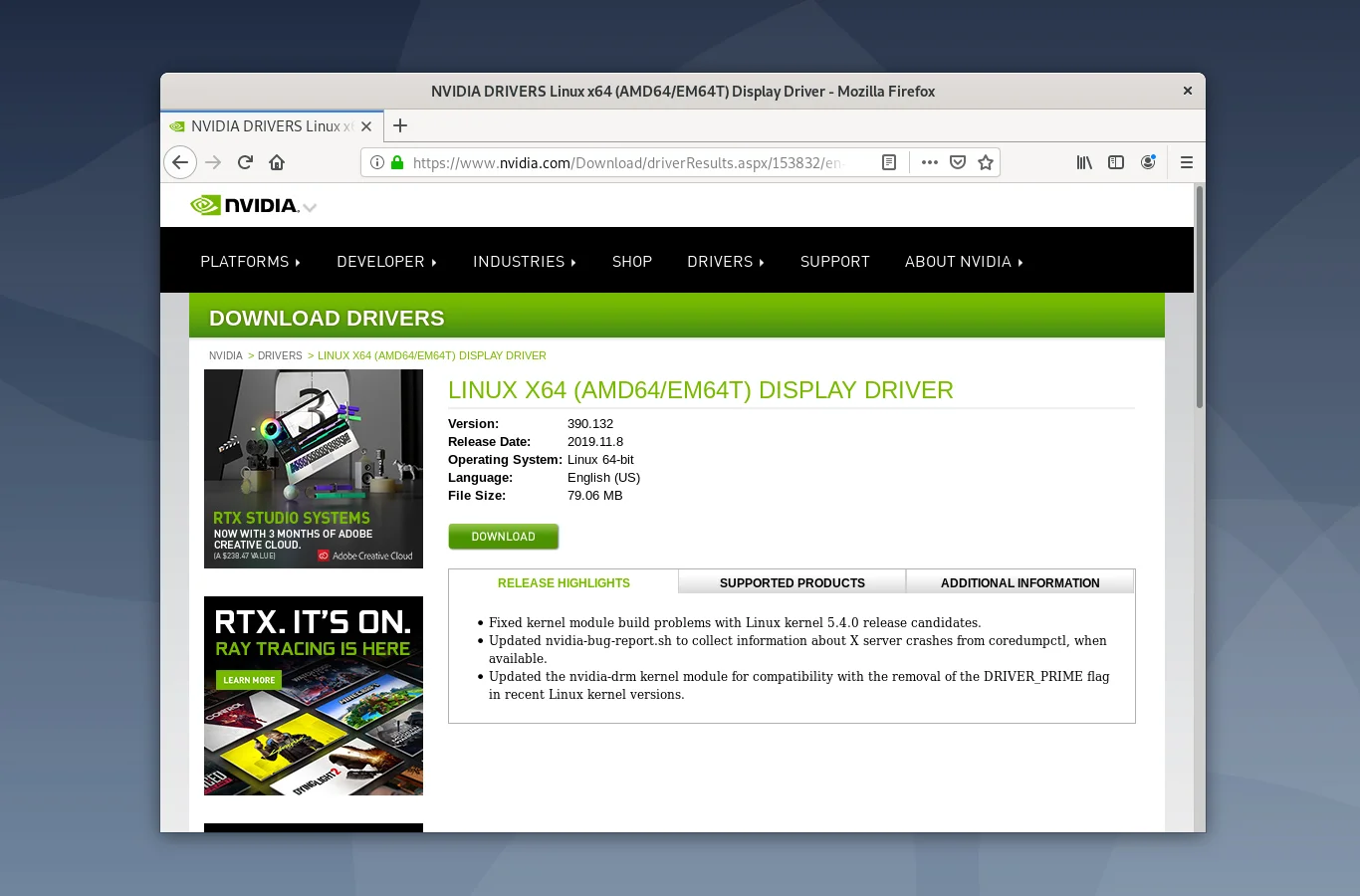The height and width of the screenshot is (896, 1360).
Task: Open the SUPPORT menu item
Action: pos(835,262)
